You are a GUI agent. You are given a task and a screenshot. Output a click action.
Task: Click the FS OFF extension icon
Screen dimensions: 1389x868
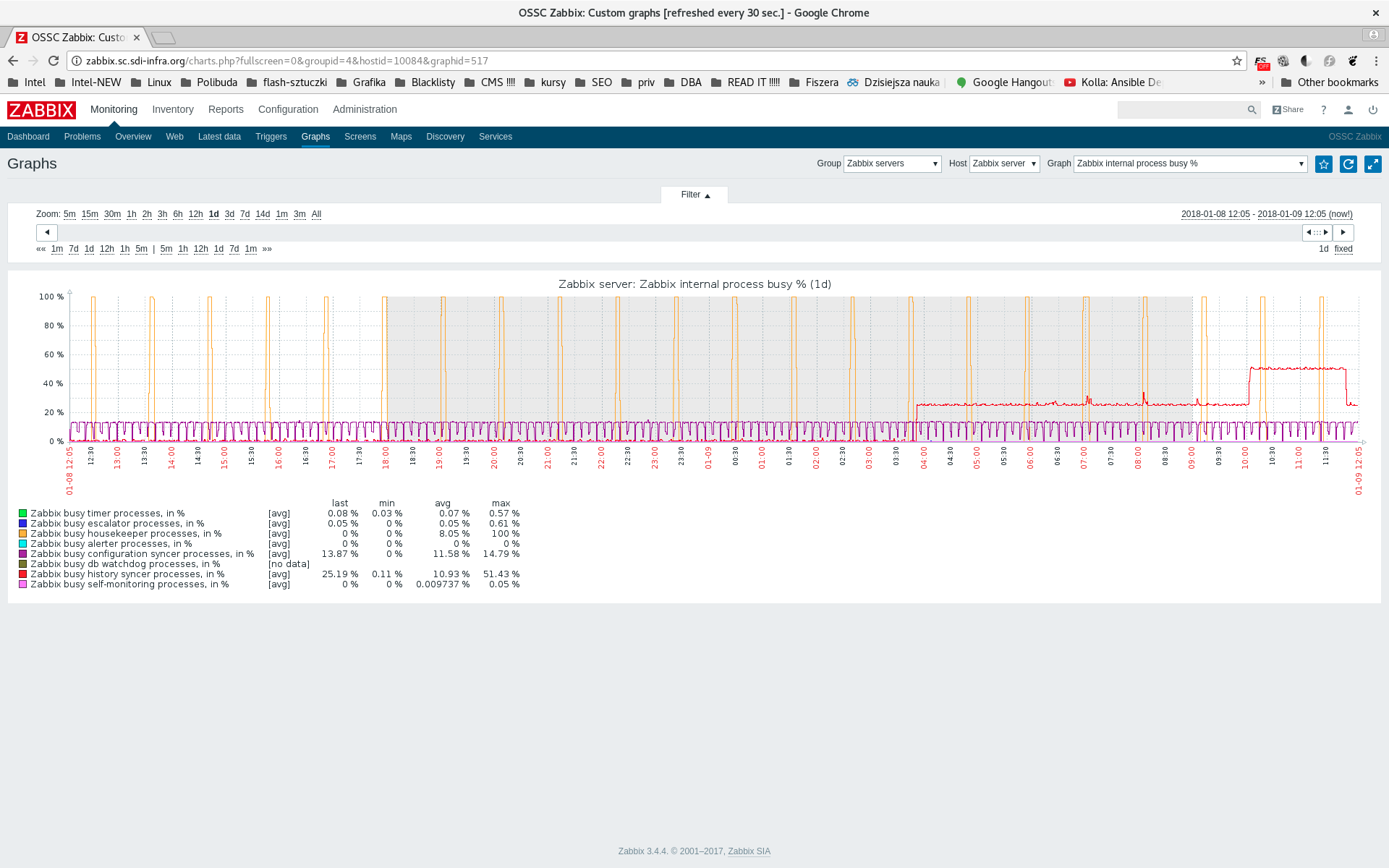coord(1261,62)
